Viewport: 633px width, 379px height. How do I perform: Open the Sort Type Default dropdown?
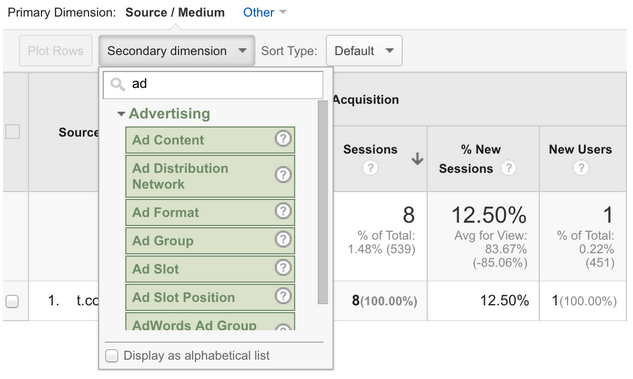[364, 51]
